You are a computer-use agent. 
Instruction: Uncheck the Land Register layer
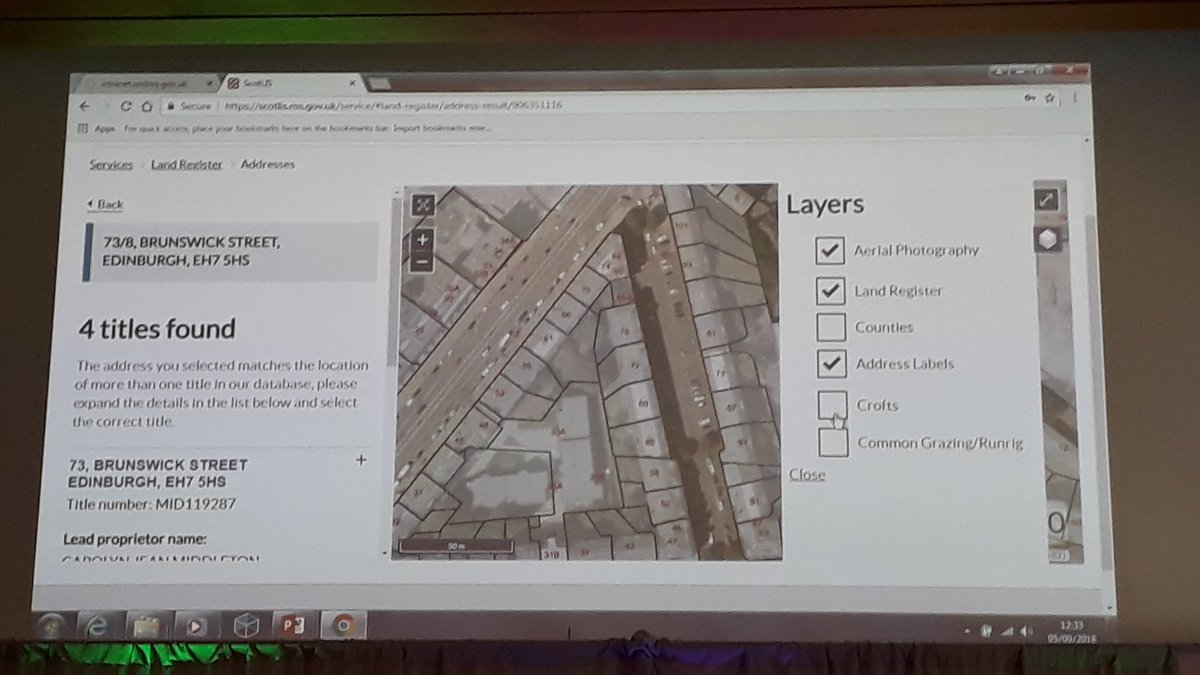click(x=830, y=291)
